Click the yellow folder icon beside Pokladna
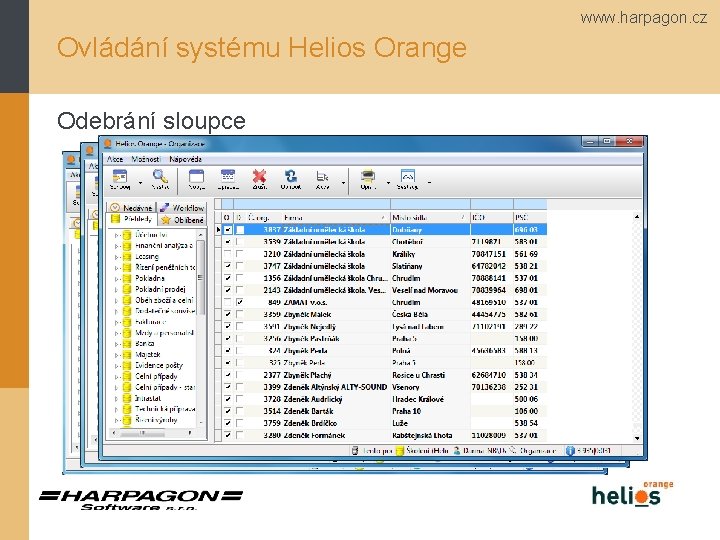Viewport: 720px width, 540px height. click(127, 278)
